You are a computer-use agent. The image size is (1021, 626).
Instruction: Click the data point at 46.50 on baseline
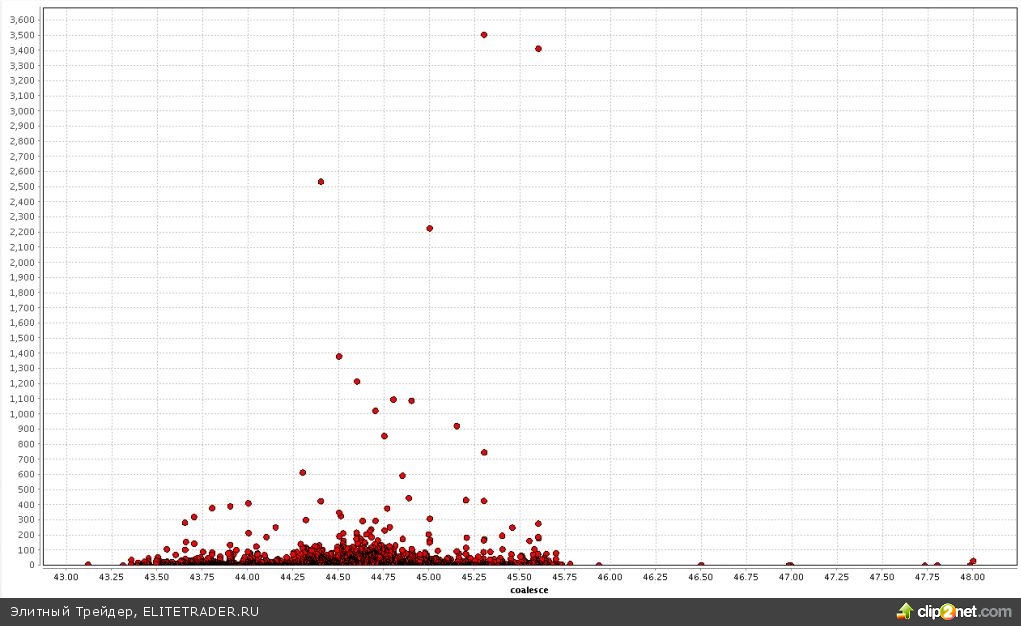pos(701,565)
